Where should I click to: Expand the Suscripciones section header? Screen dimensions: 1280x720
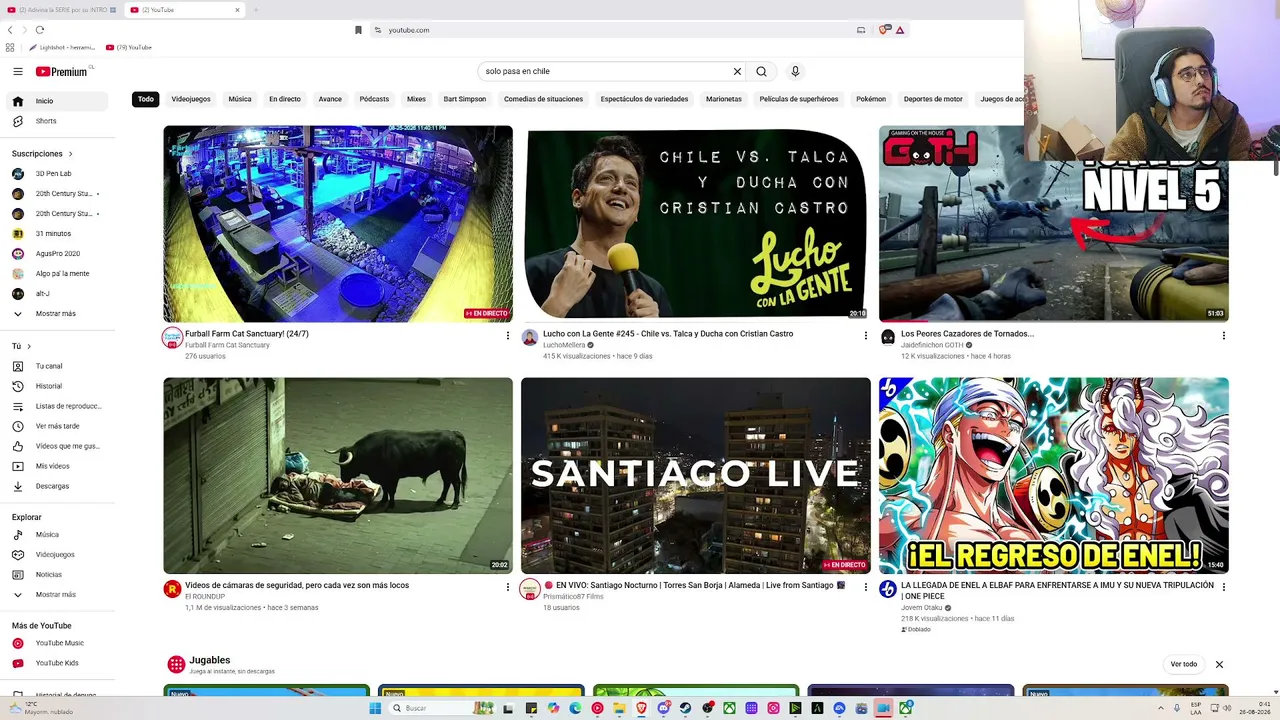[x=42, y=154]
